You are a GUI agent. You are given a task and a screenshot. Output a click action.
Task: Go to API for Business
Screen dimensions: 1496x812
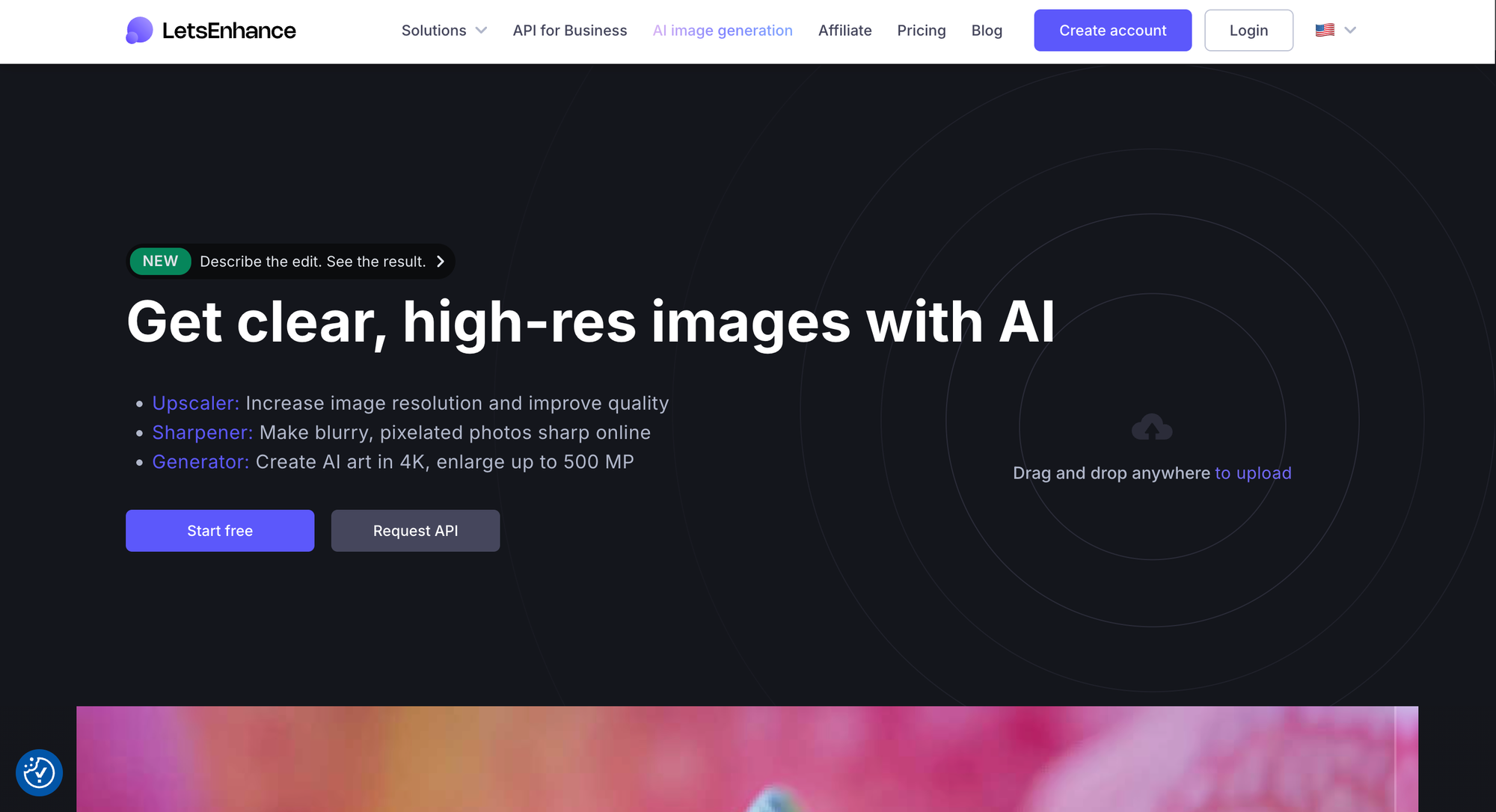[570, 31]
